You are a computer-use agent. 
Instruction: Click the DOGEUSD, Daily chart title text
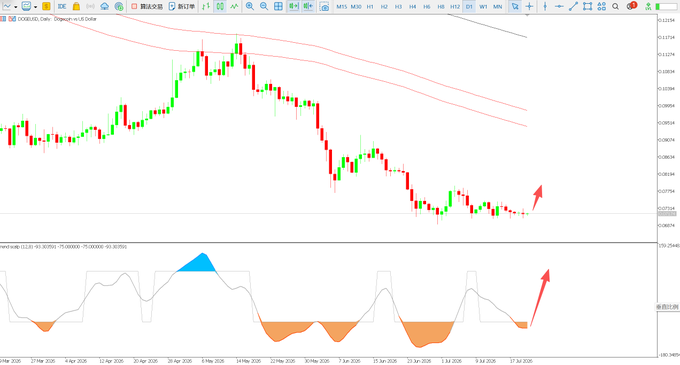tap(57, 19)
